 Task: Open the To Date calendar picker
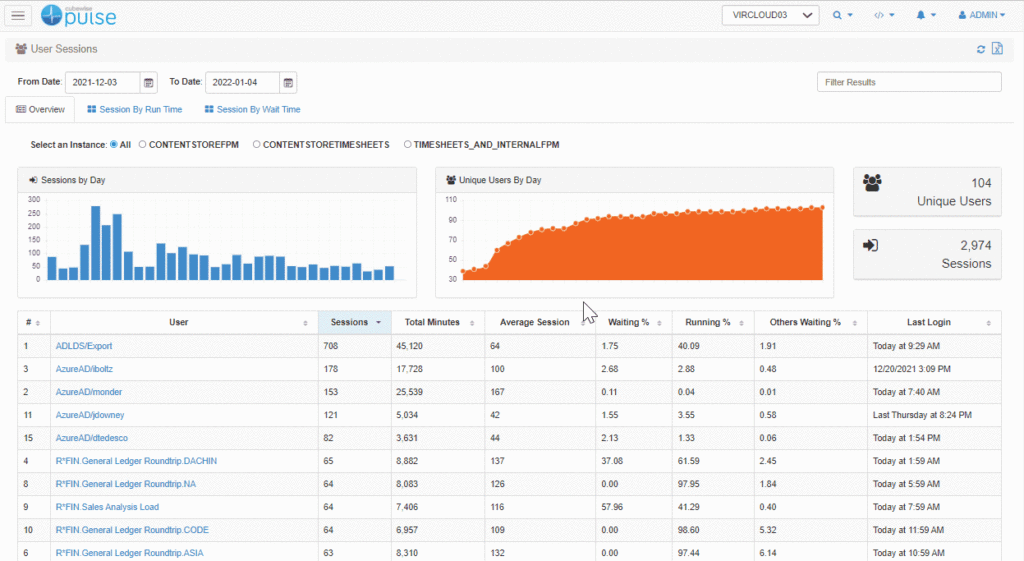pyautogui.click(x=288, y=83)
